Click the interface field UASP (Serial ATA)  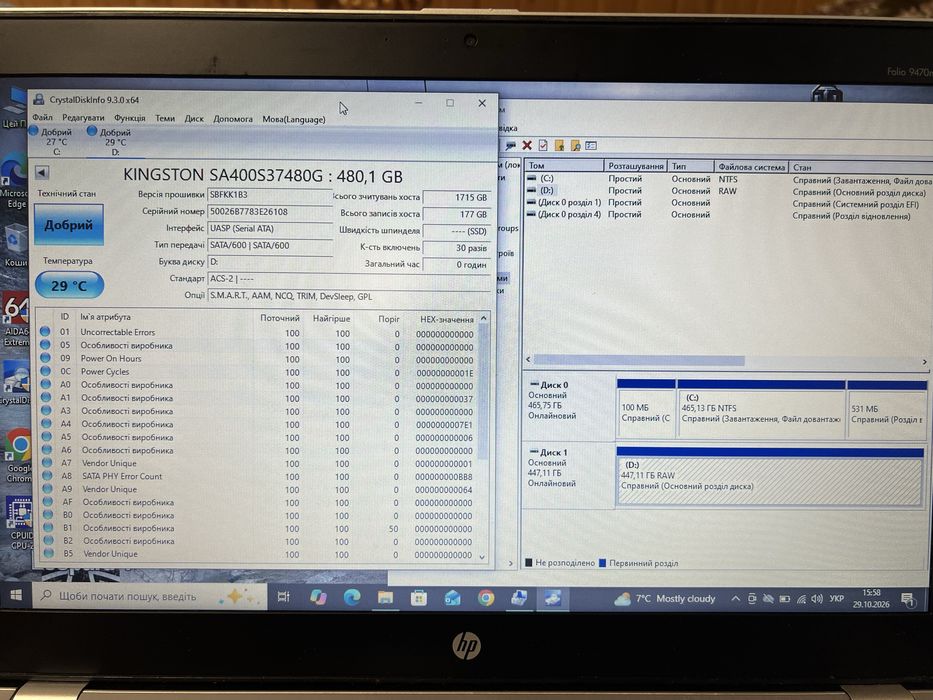point(270,228)
